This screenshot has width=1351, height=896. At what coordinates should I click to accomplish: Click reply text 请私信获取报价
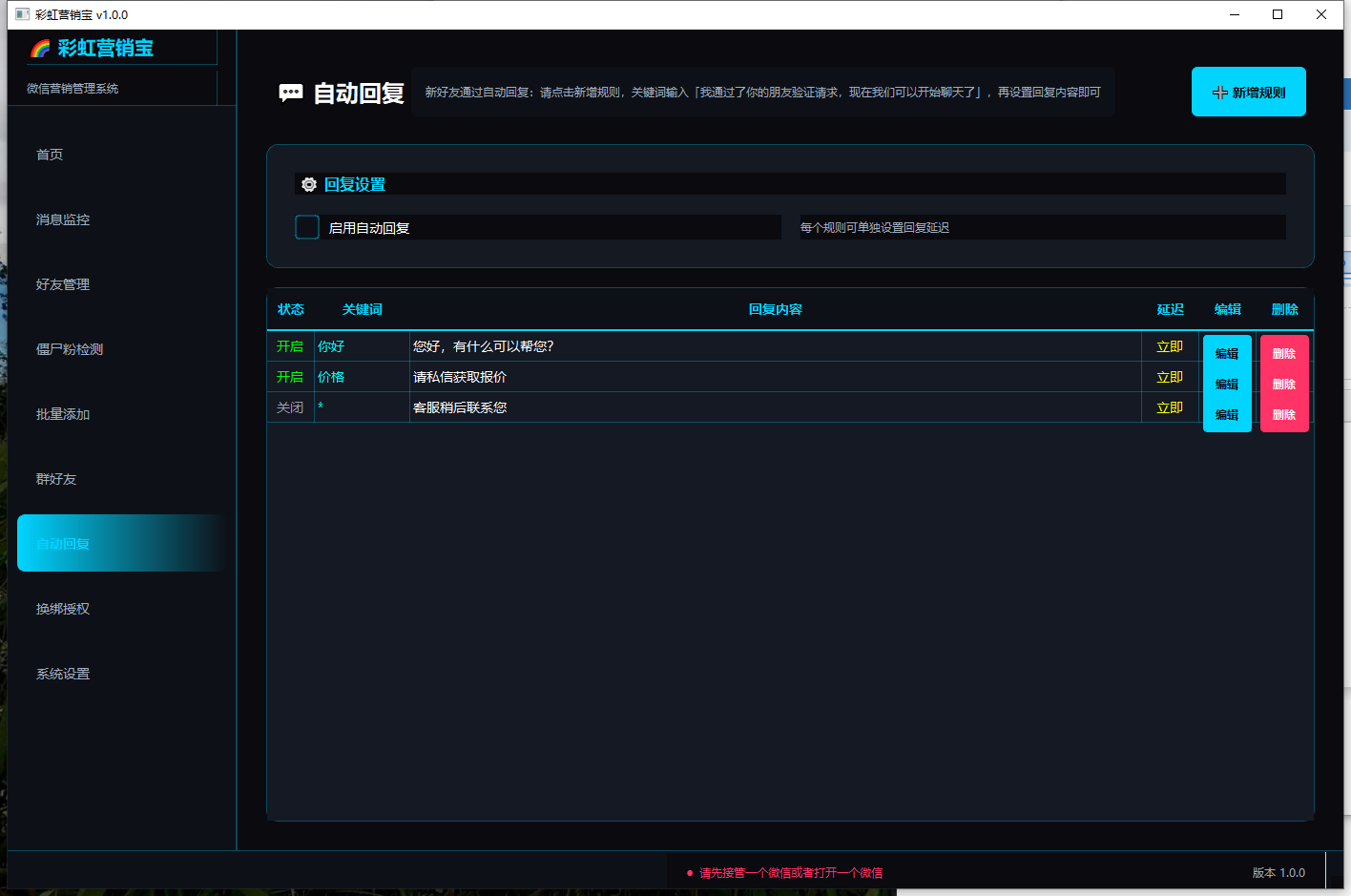(x=460, y=377)
